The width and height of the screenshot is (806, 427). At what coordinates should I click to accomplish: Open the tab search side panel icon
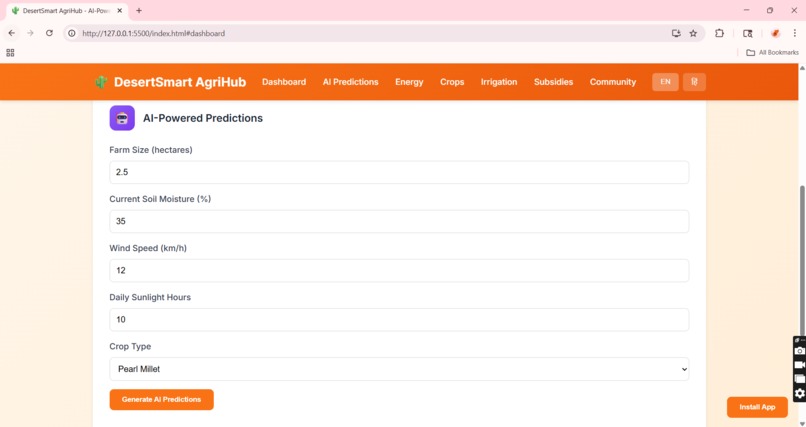pyautogui.click(x=748, y=33)
